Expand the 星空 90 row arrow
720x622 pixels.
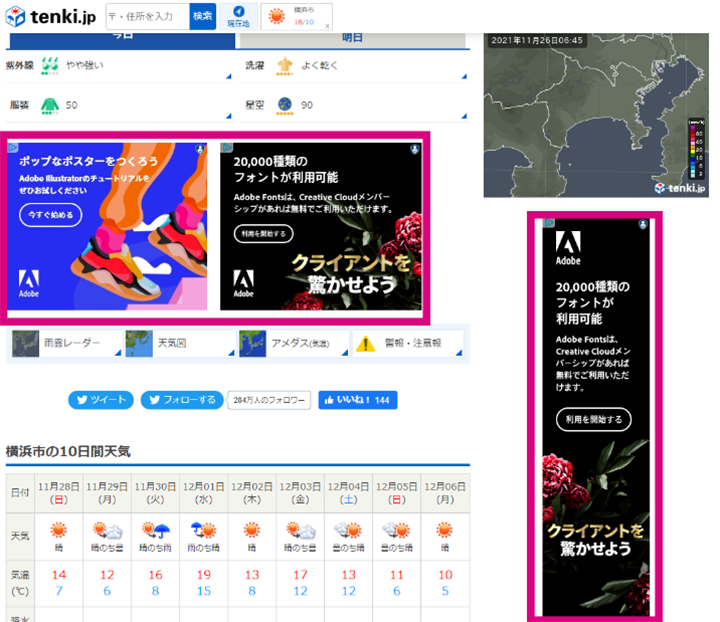[x=464, y=116]
